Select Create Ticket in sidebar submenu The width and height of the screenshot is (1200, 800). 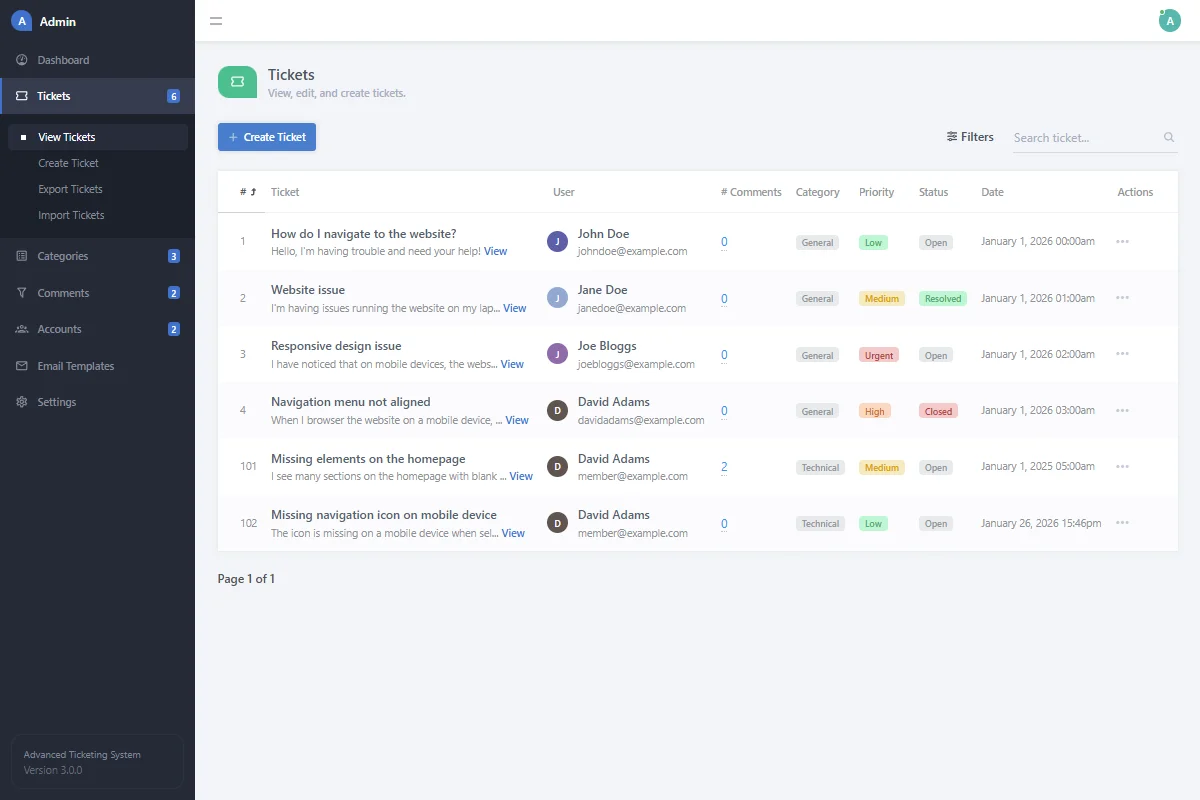click(68, 163)
